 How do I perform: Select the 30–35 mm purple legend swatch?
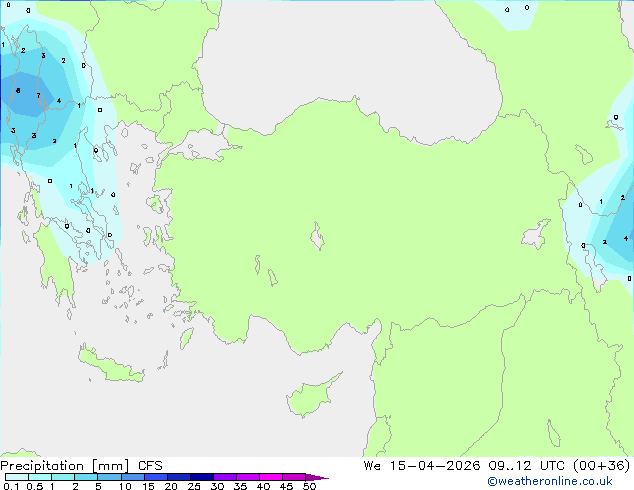[225, 477]
